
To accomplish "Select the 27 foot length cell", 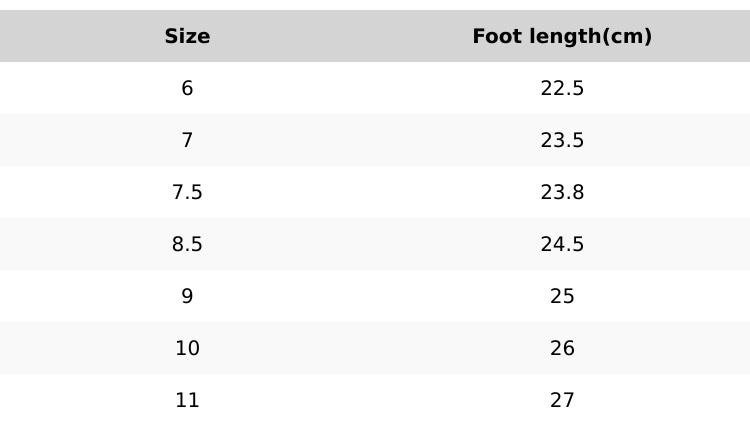I will 562,401.
